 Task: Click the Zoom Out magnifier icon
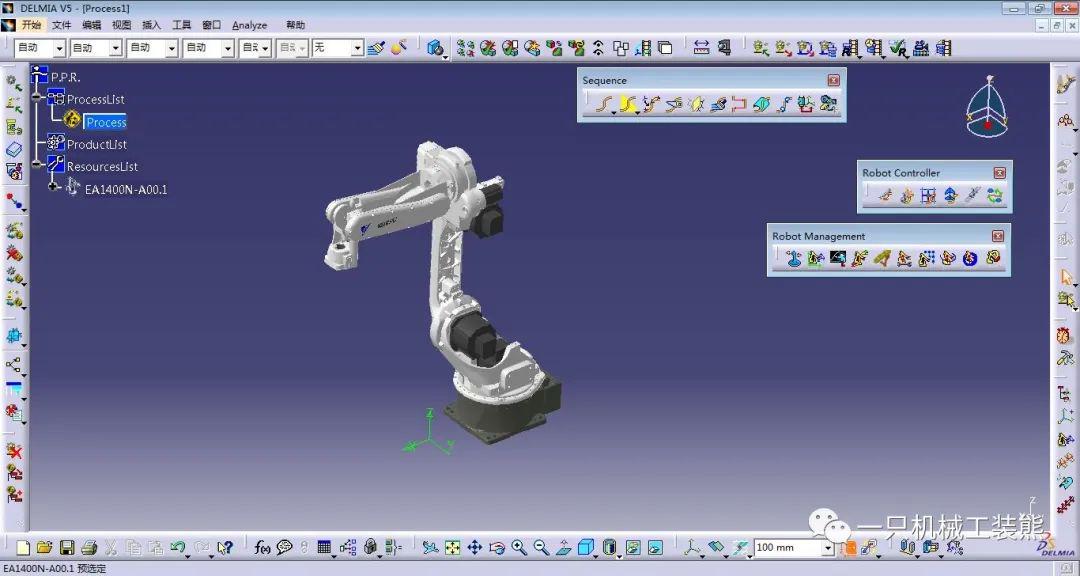pyautogui.click(x=541, y=548)
